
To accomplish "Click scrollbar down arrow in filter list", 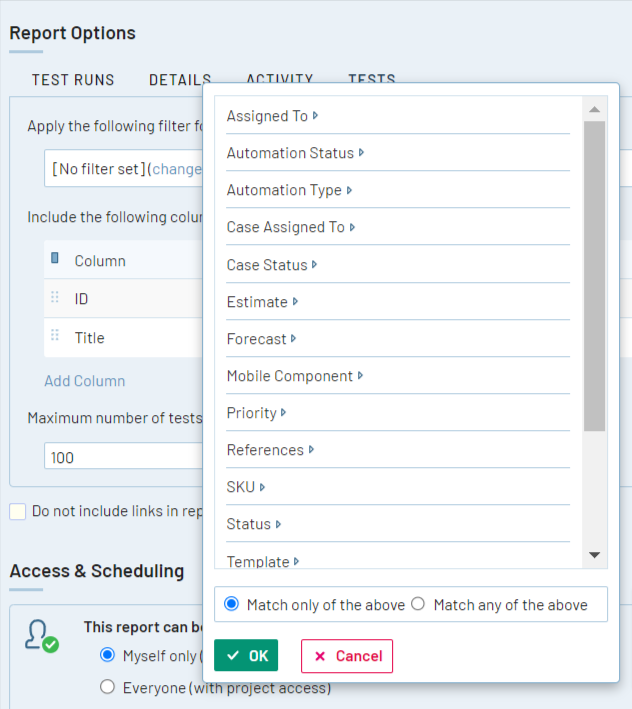I will click(594, 555).
